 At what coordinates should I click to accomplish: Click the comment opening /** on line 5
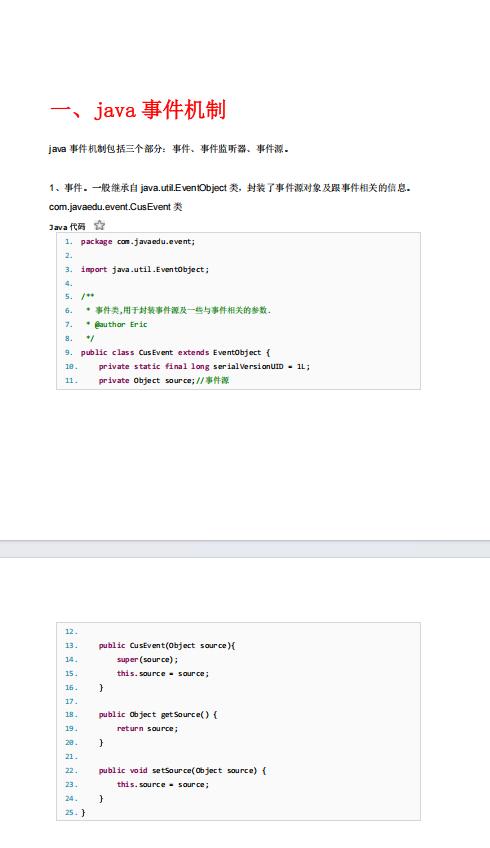pyautogui.click(x=88, y=296)
